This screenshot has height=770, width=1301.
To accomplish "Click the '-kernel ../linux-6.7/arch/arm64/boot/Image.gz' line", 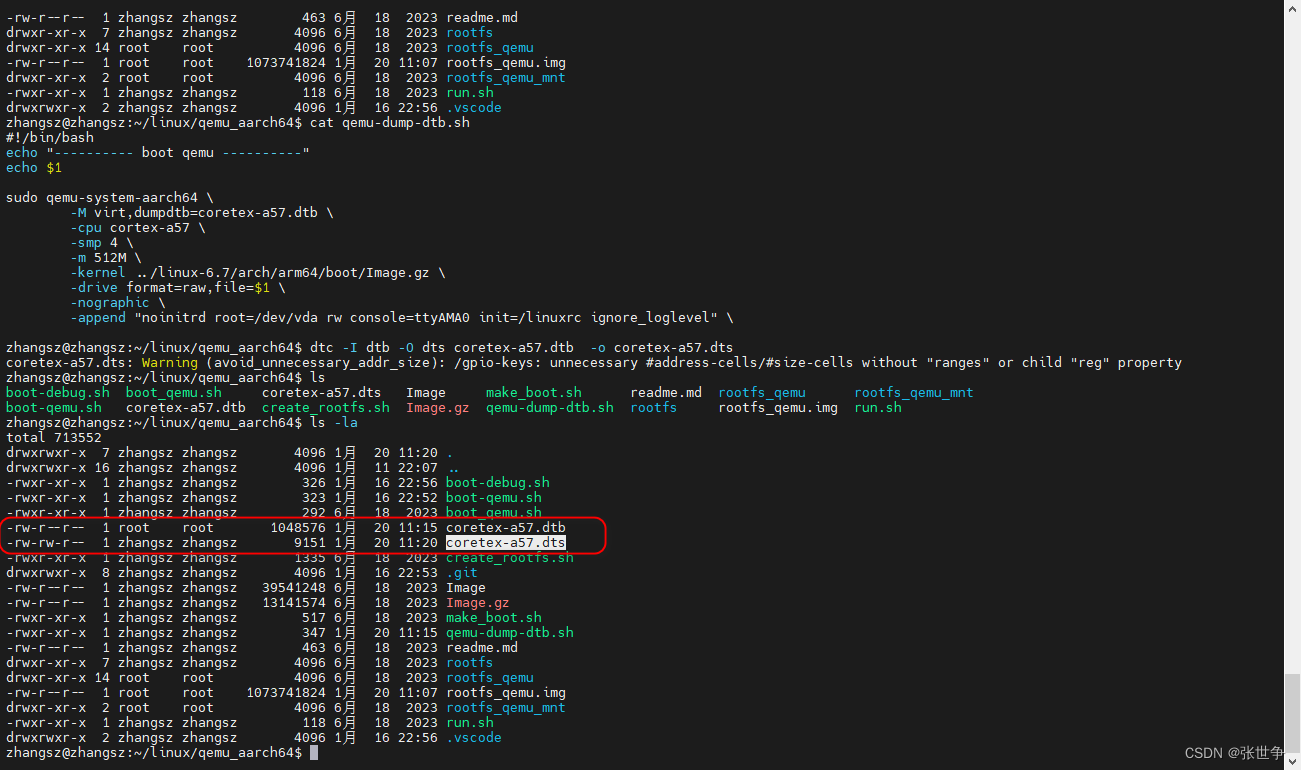I will click(258, 272).
